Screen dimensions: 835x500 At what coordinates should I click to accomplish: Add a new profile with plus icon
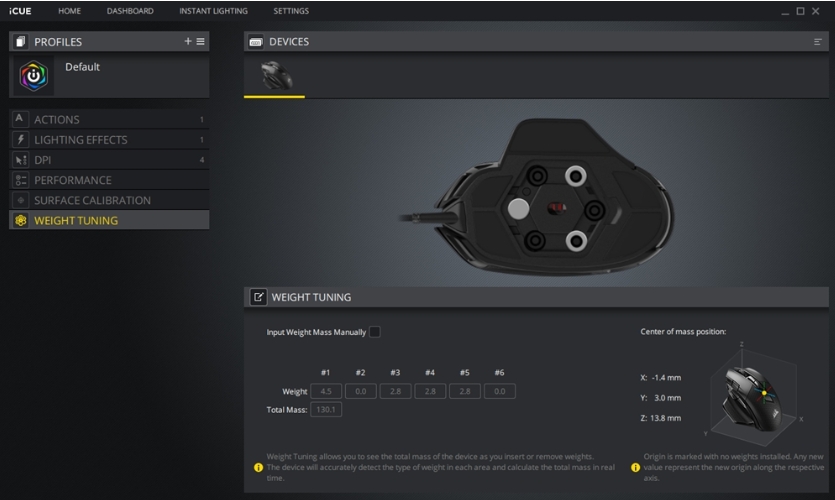pyautogui.click(x=187, y=41)
